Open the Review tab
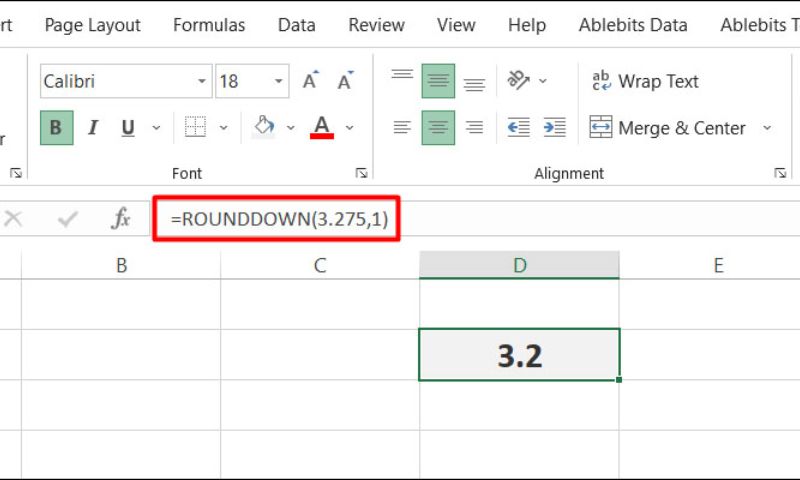 tap(377, 25)
